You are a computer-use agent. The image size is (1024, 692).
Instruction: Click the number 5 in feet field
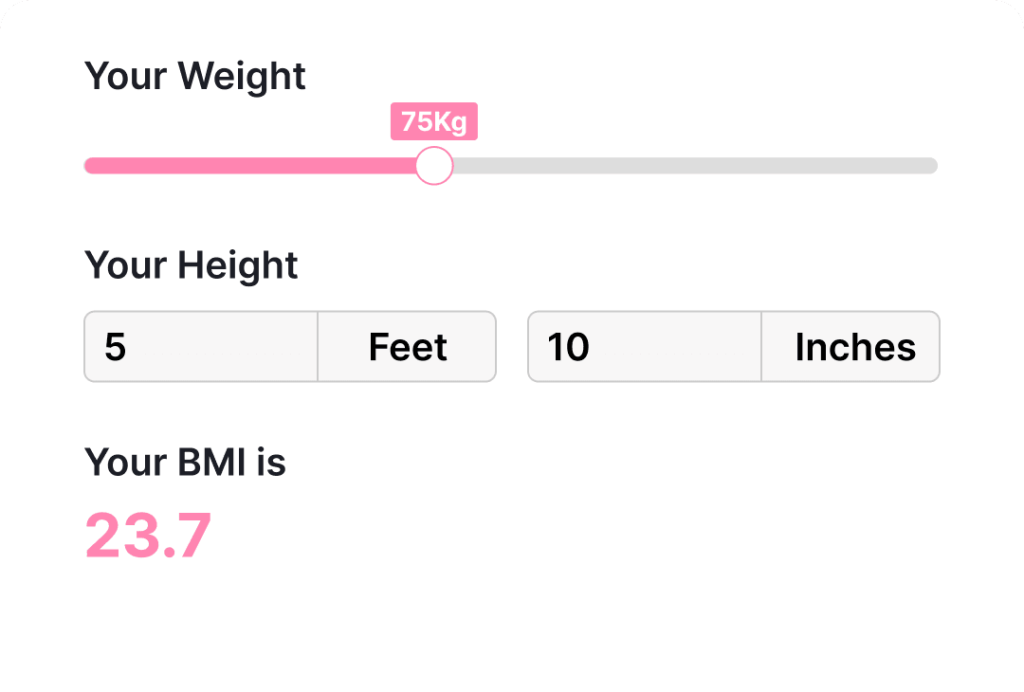115,347
